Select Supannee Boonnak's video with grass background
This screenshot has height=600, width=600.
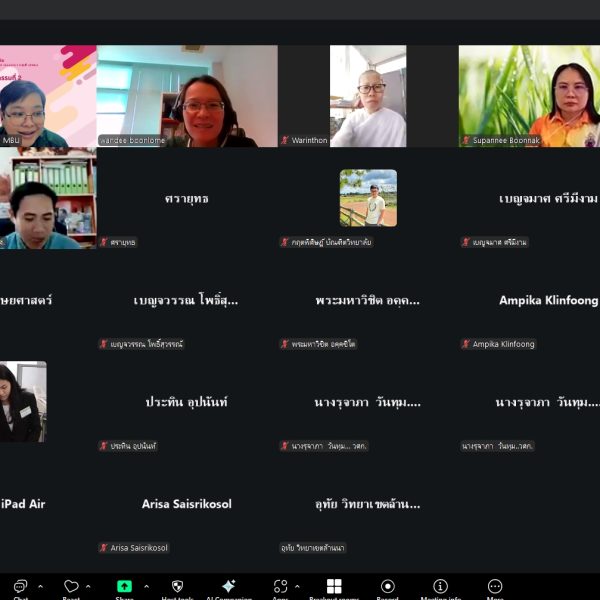pos(529,96)
